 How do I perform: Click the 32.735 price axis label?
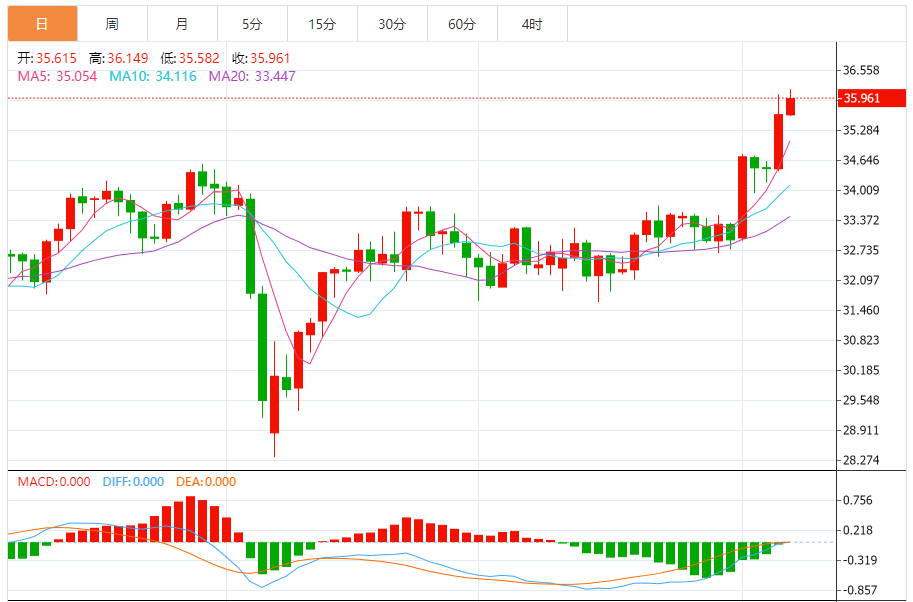pos(861,250)
